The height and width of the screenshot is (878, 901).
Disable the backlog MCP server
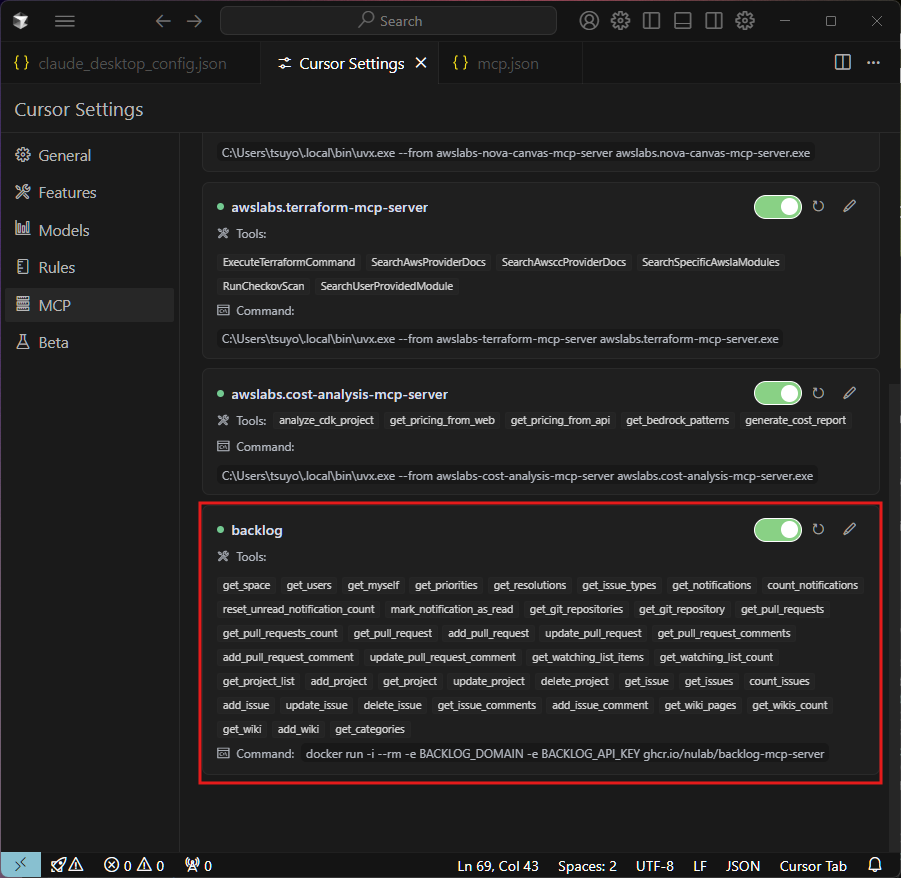pos(777,529)
